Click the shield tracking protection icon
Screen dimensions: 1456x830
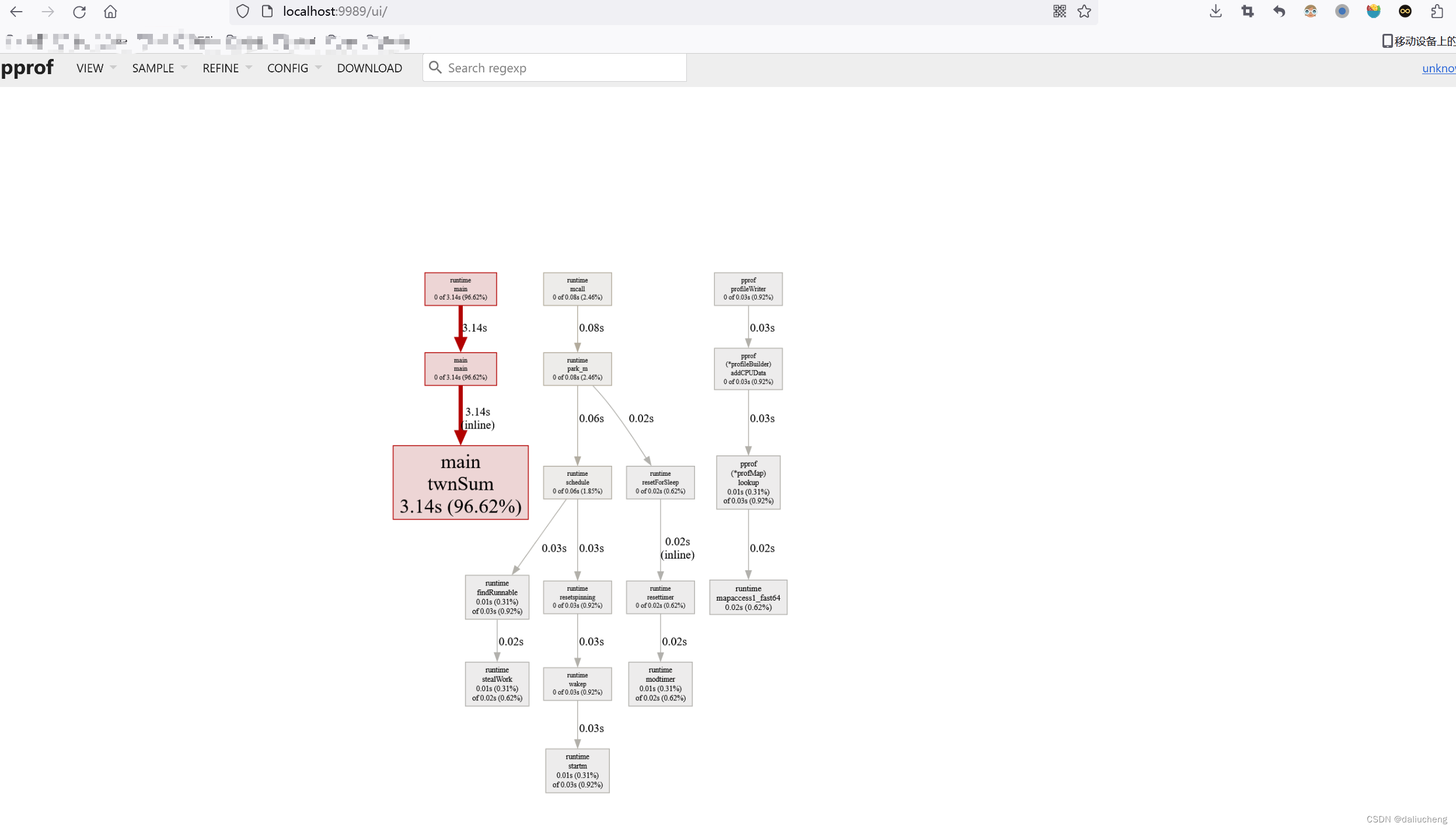point(243,11)
